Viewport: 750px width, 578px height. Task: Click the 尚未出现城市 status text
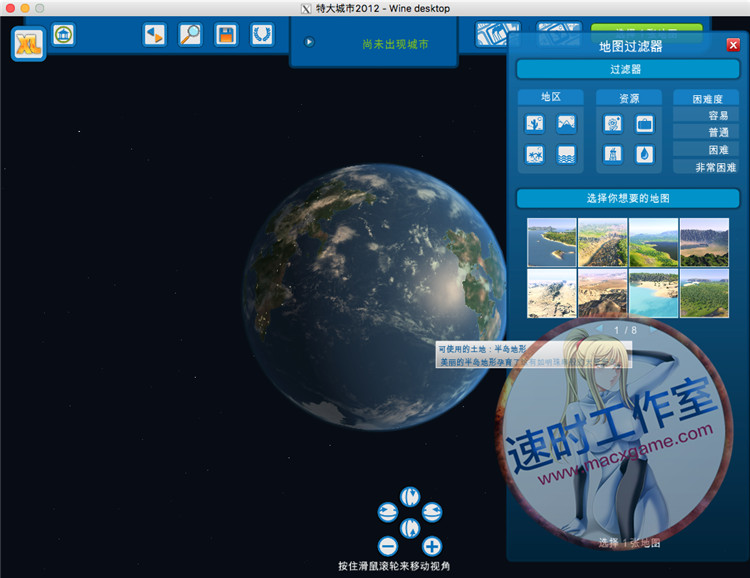tap(395, 44)
